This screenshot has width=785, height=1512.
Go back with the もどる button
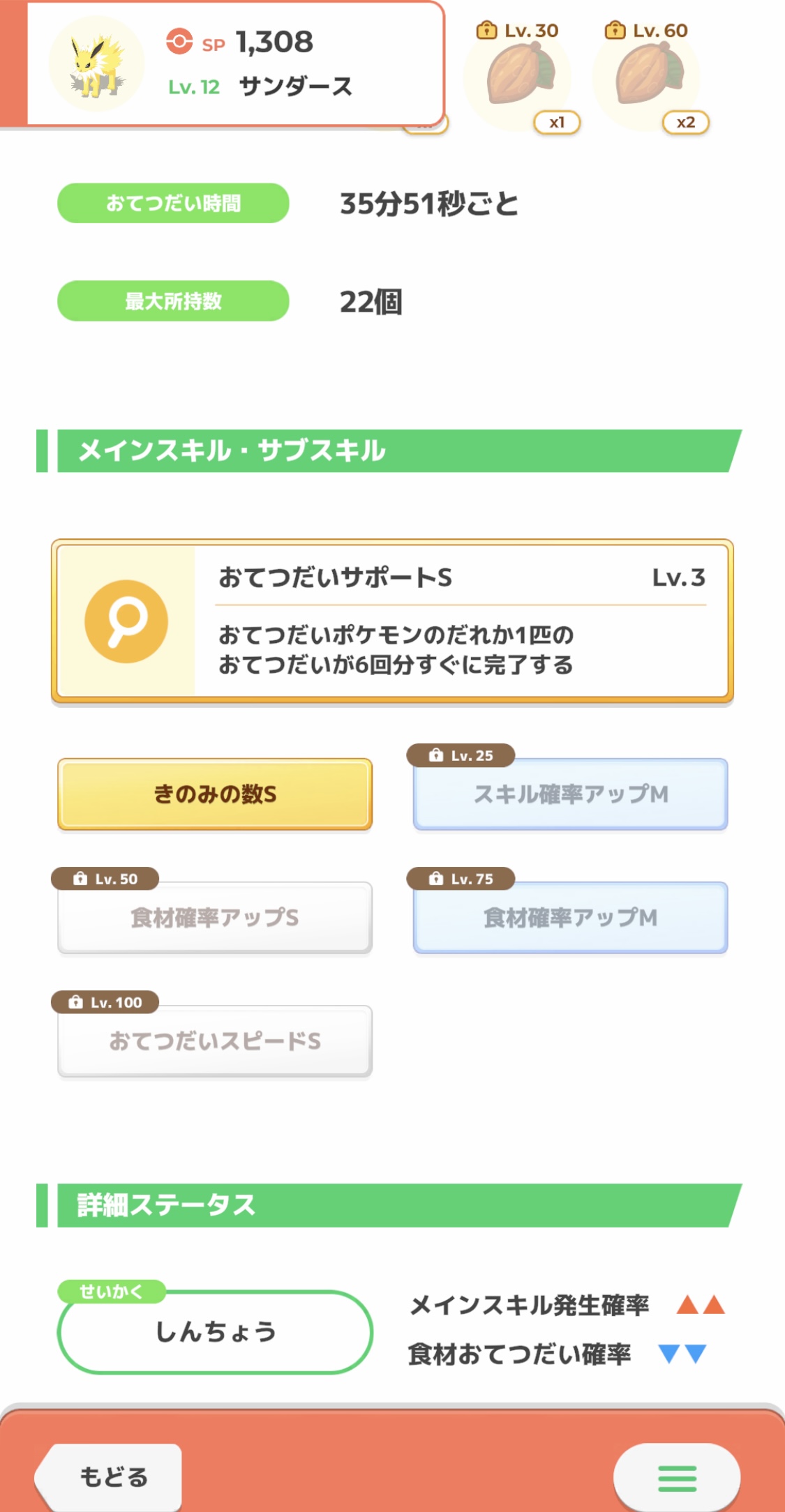click(109, 1477)
